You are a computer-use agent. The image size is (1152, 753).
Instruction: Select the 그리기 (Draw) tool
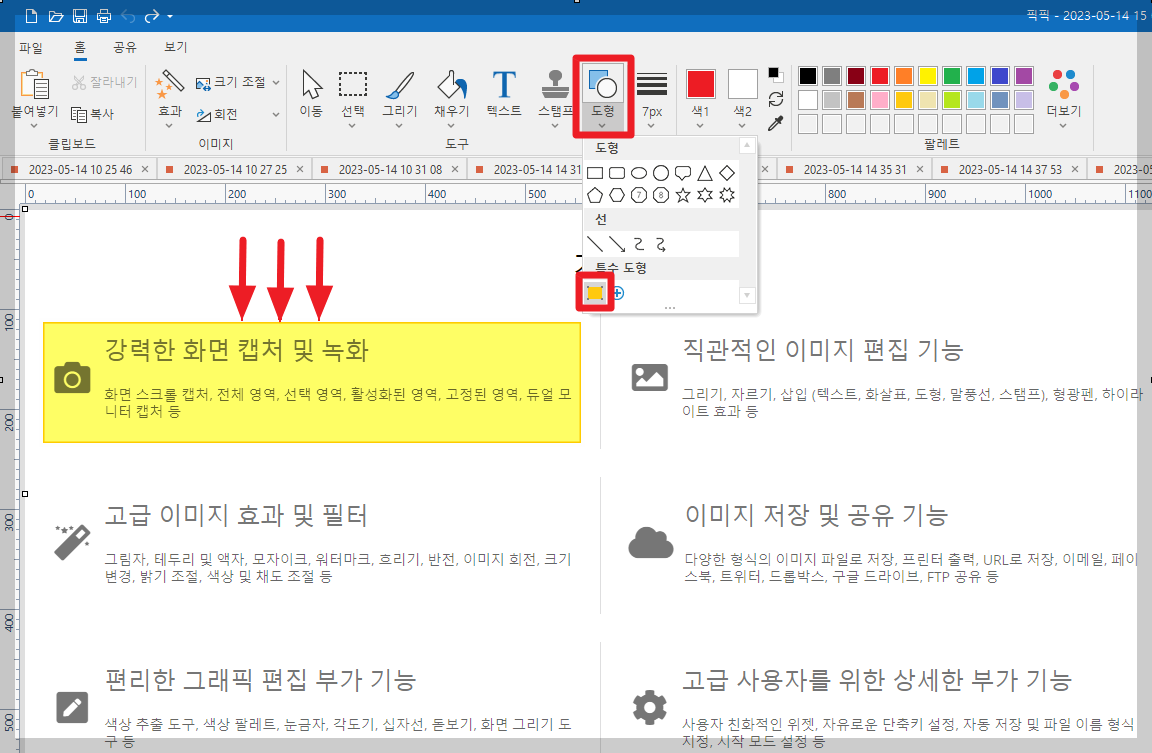[x=400, y=90]
